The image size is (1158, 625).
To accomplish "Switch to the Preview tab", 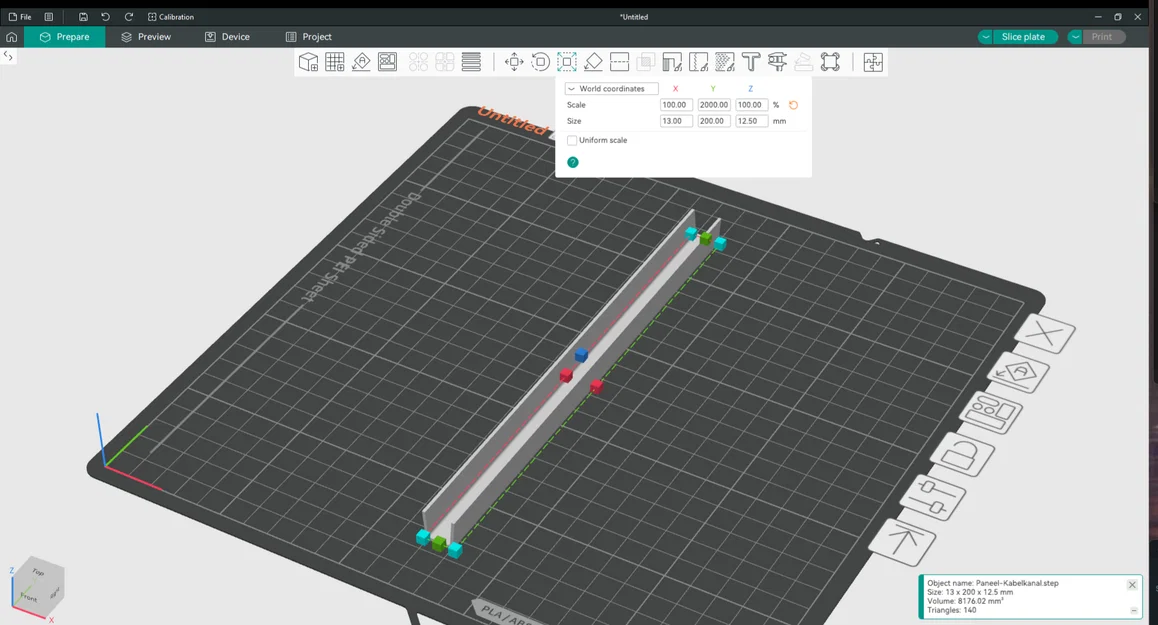I will click(146, 37).
